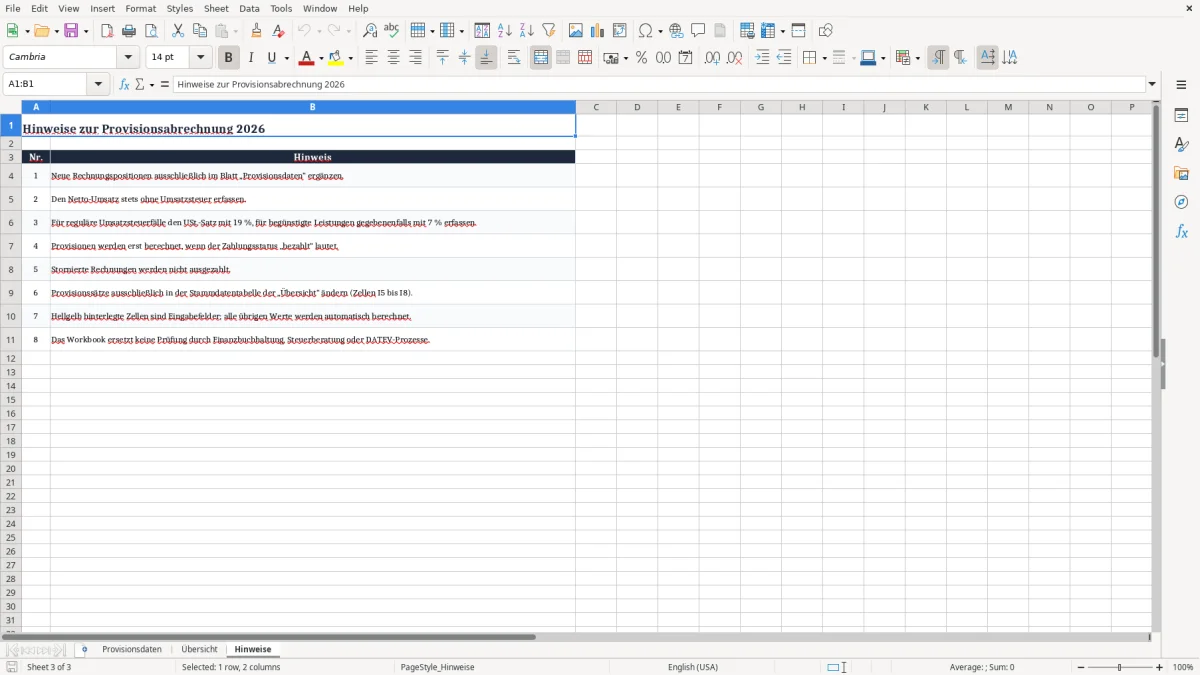Click the Spelling check icon

pyautogui.click(x=392, y=31)
